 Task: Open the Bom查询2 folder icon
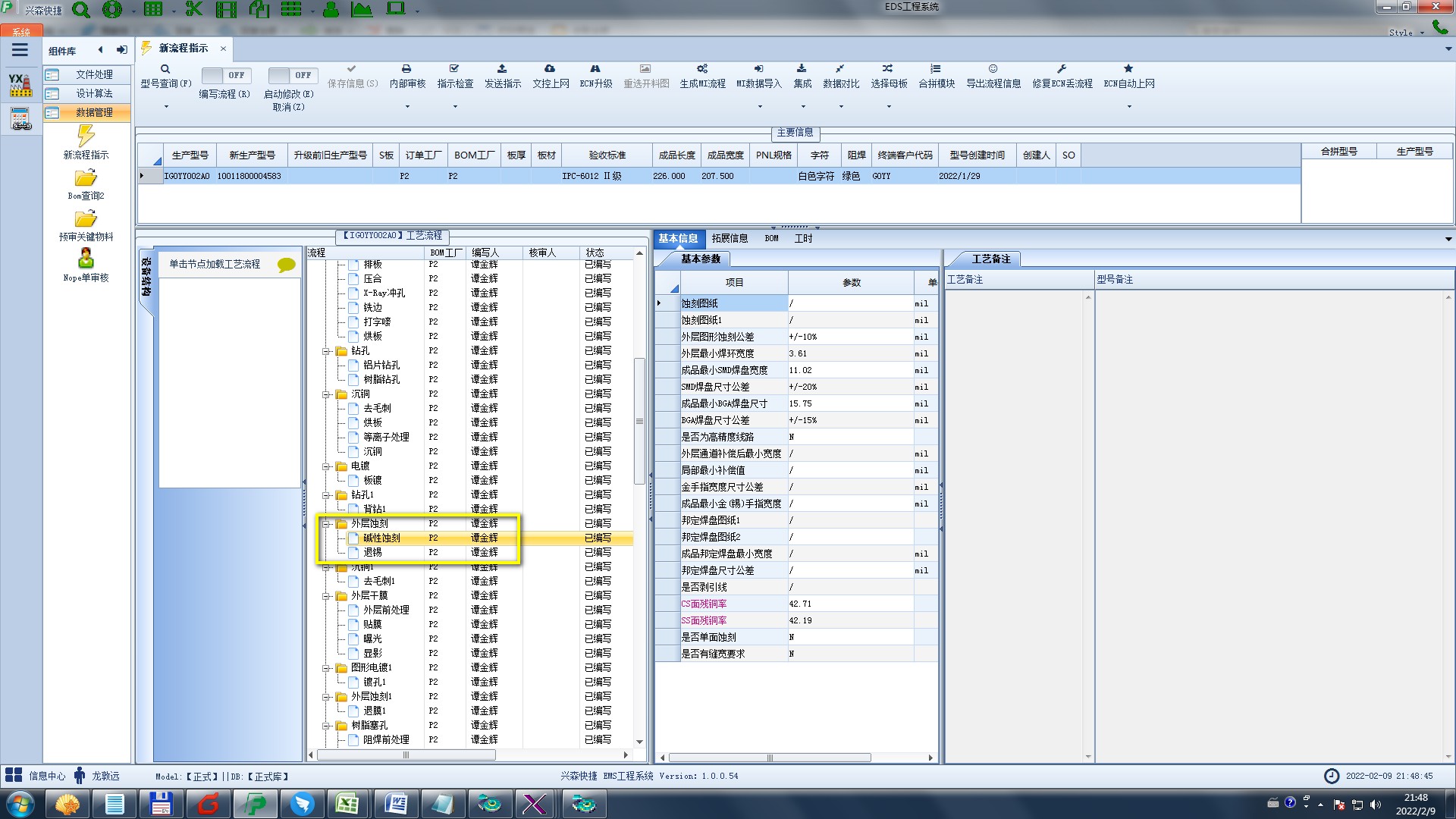86,178
